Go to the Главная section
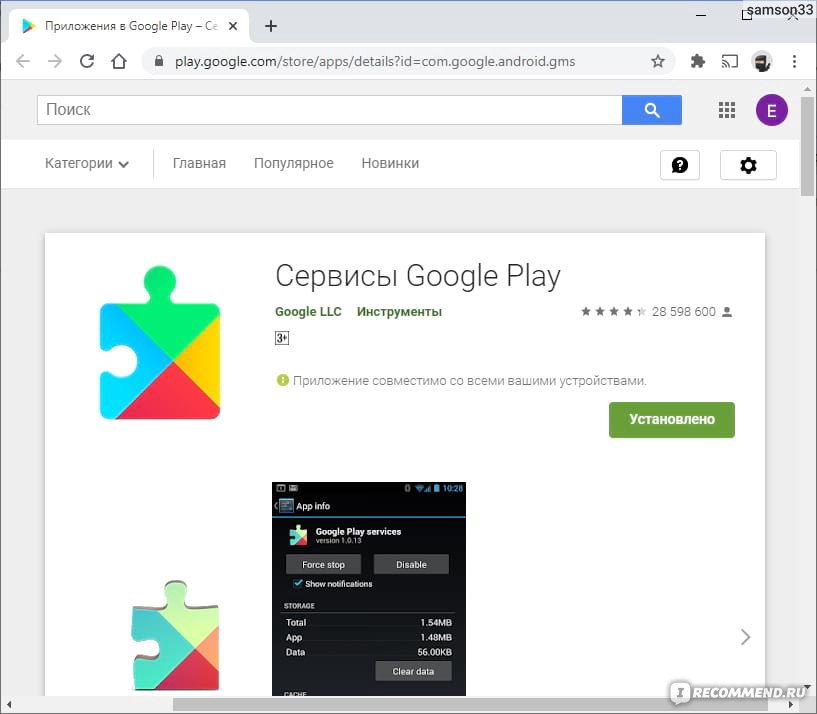 199,164
